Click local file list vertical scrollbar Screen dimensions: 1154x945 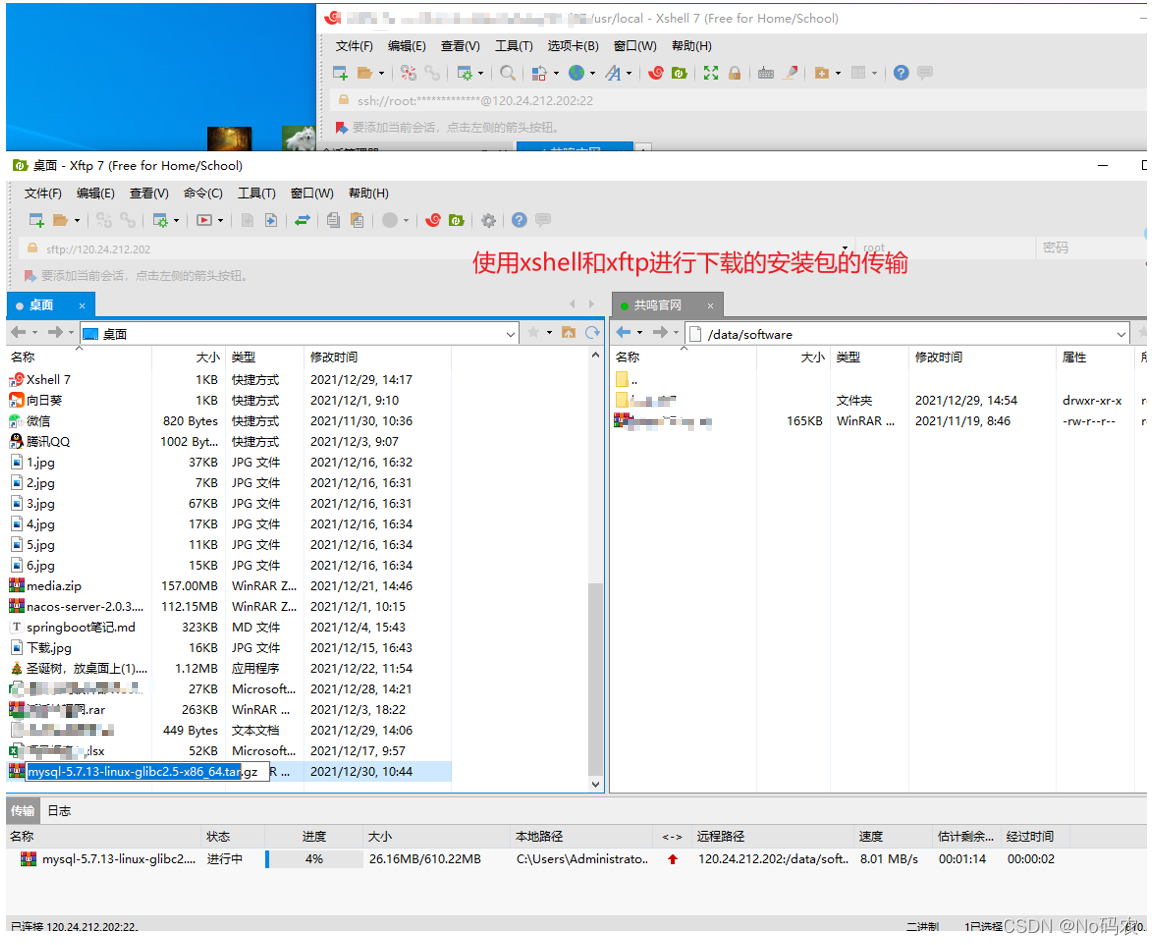595,677
